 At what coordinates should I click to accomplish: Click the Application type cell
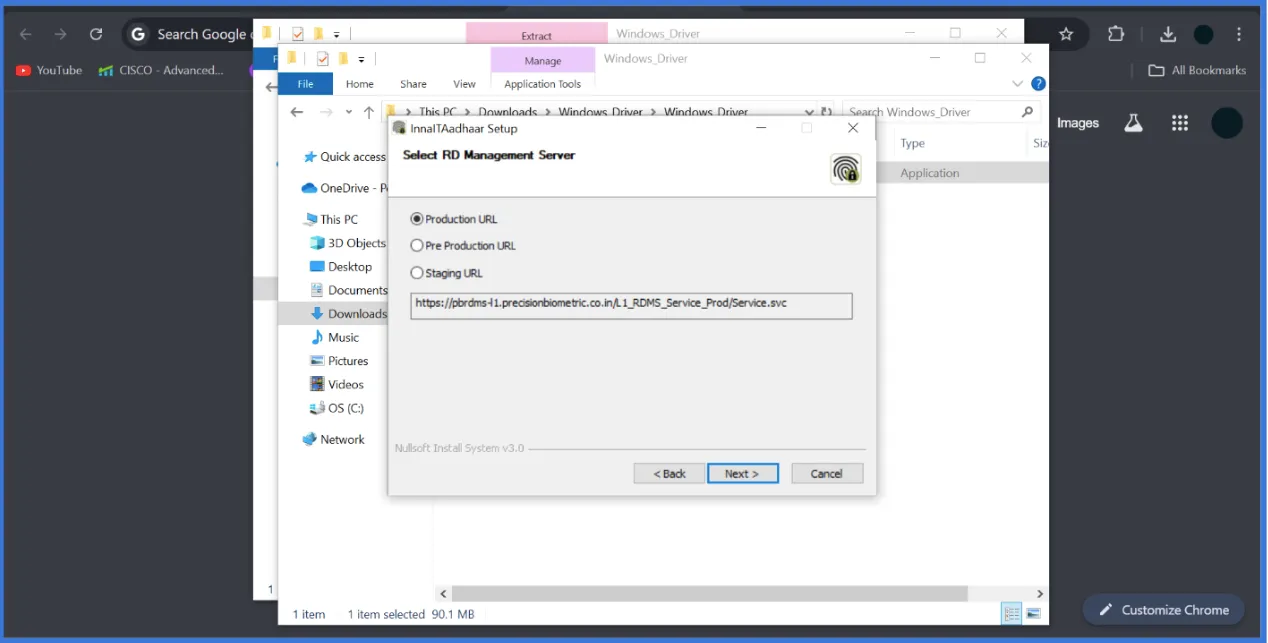[930, 173]
